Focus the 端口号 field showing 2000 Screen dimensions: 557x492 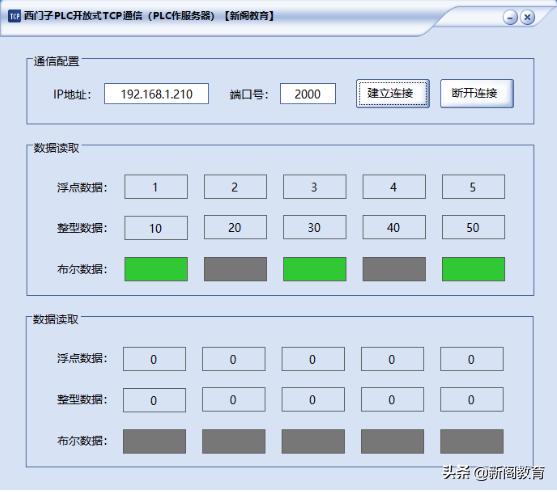click(x=308, y=94)
